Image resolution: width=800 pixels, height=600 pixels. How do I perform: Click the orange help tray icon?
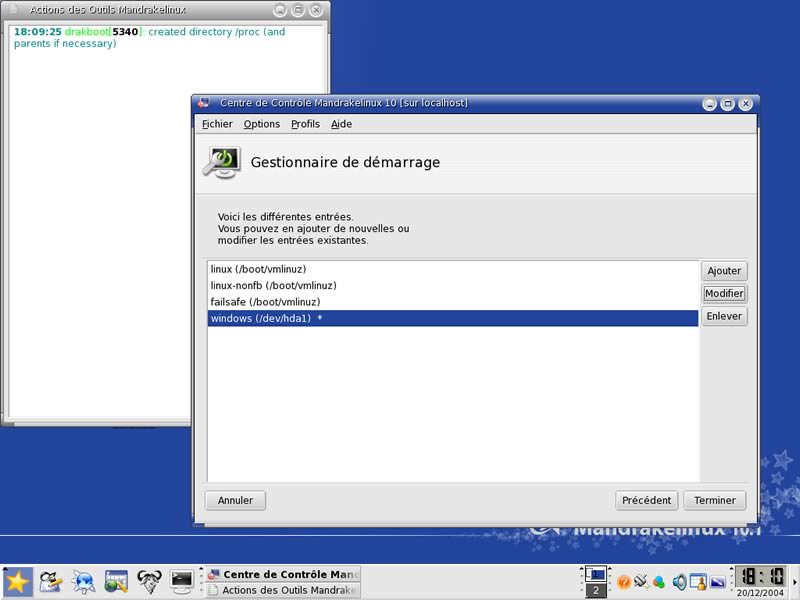(x=623, y=582)
